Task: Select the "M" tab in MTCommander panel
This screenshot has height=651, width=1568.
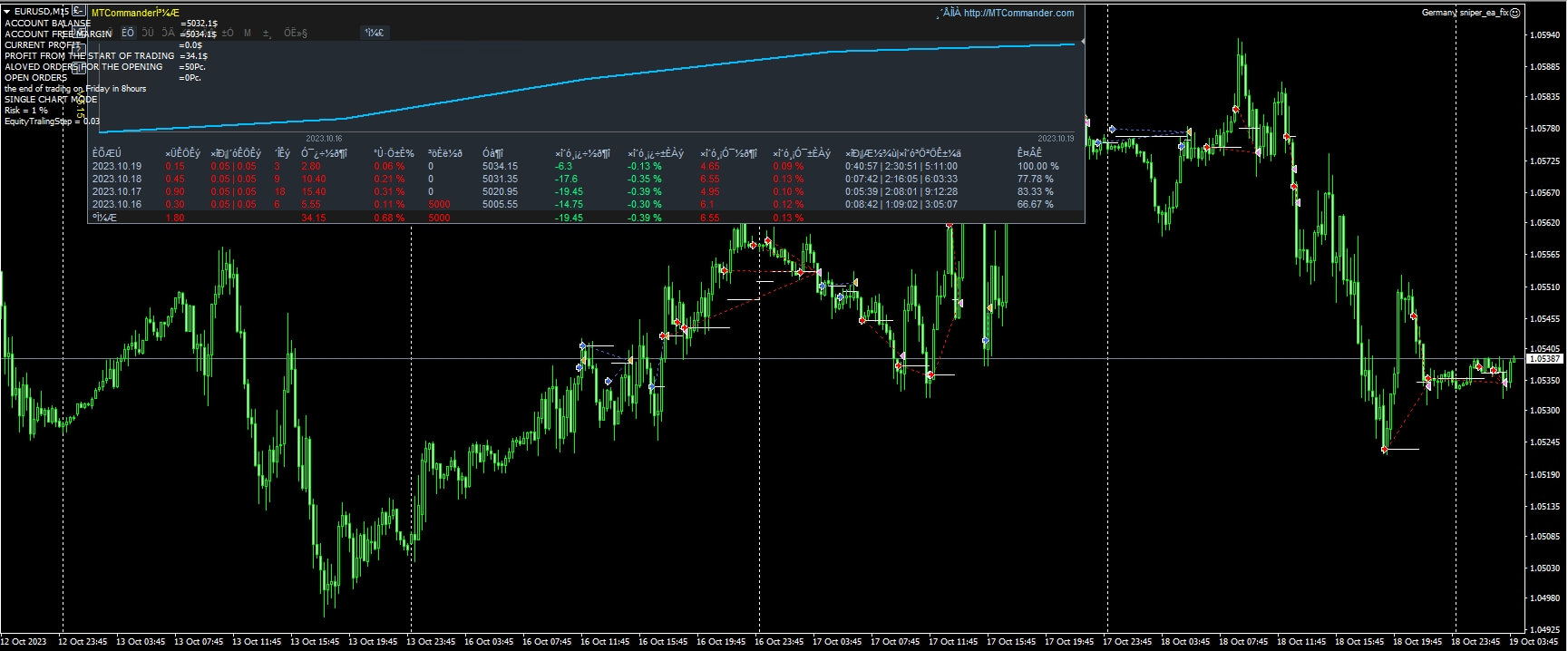Action: click(x=248, y=33)
